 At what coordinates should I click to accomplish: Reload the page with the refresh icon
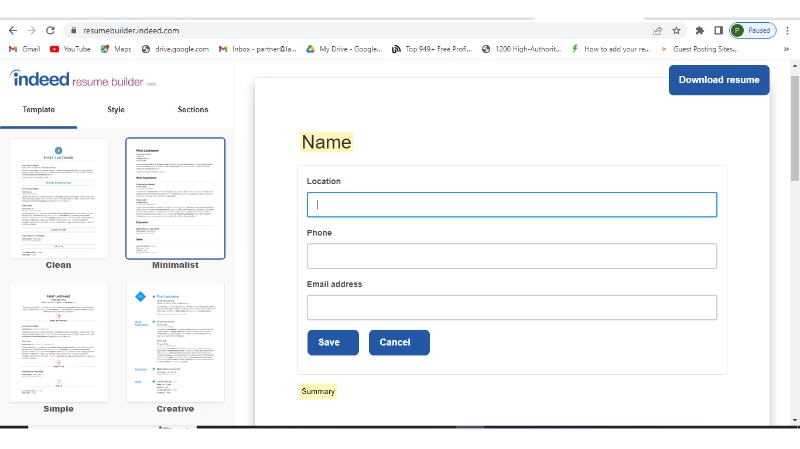pyautogui.click(x=50, y=31)
